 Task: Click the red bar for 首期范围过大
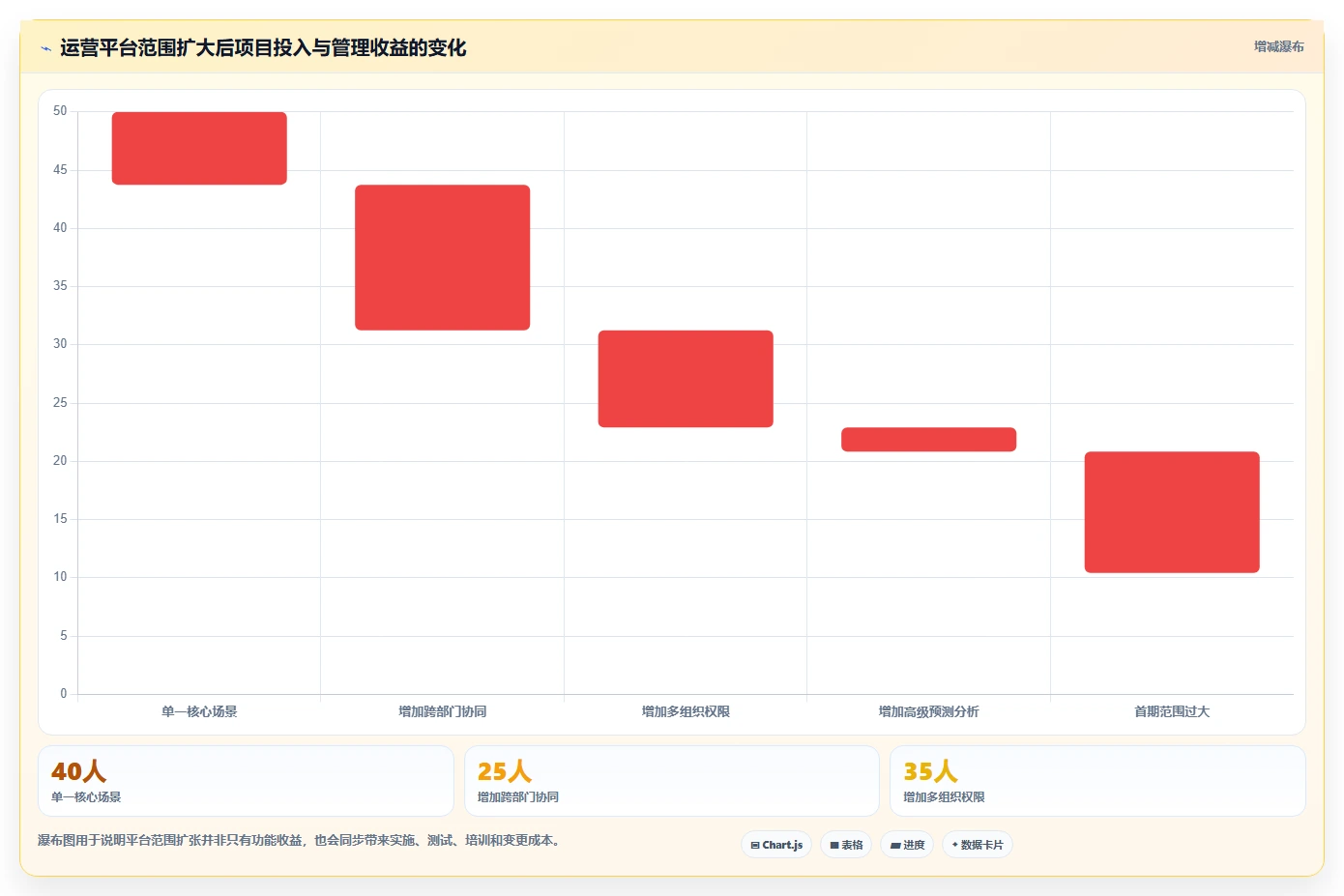[1172, 512]
